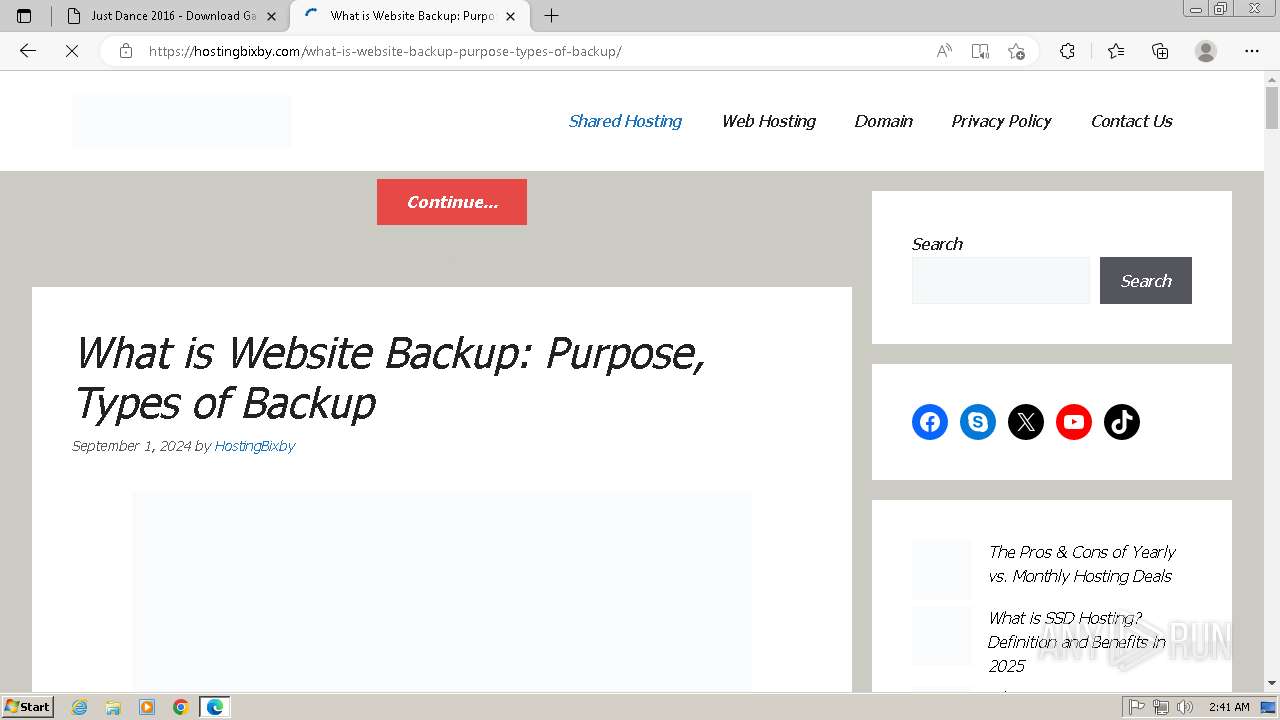Open Windows Start menu

(27, 707)
